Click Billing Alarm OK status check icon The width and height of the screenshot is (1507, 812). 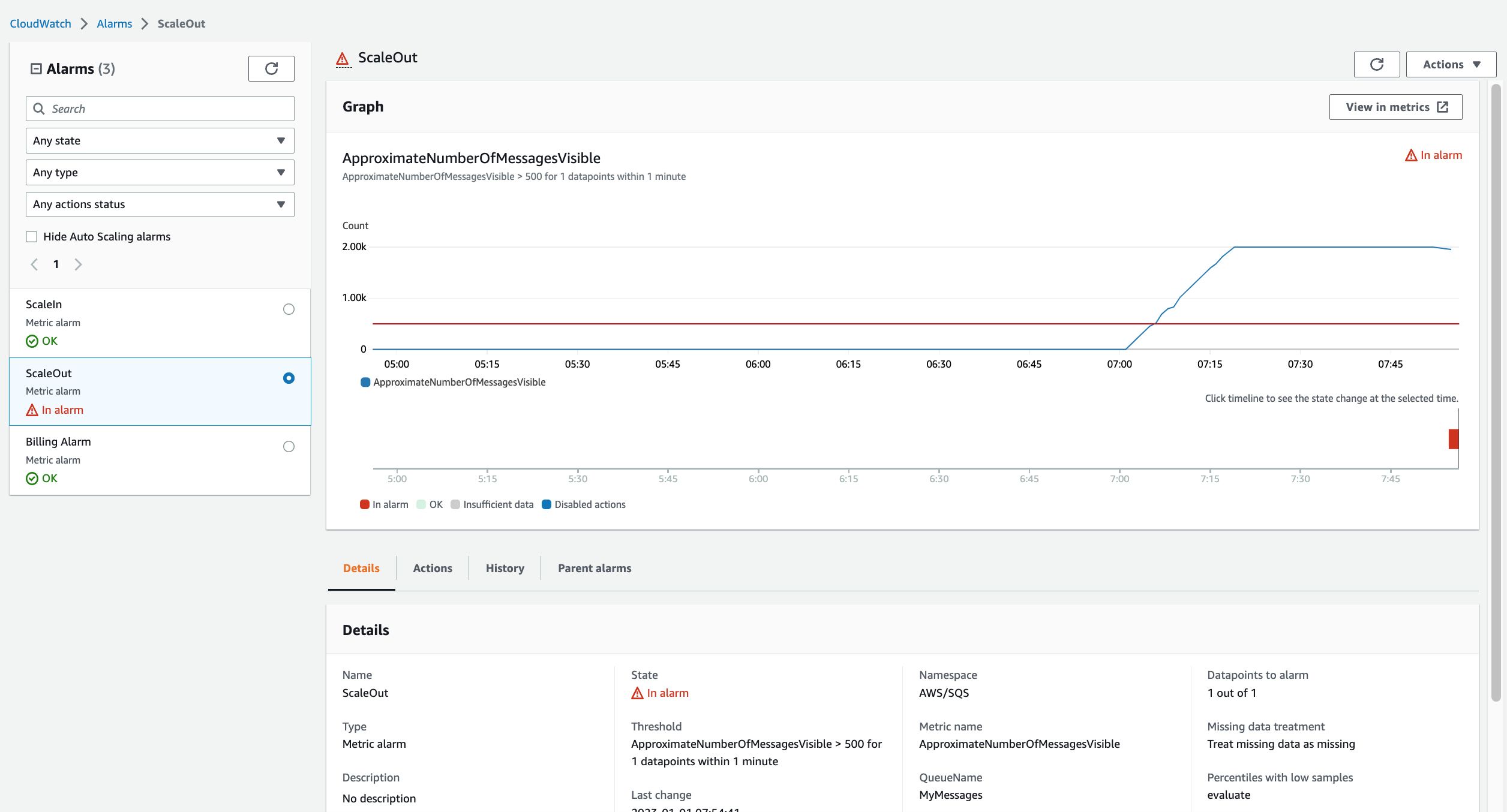pos(32,479)
